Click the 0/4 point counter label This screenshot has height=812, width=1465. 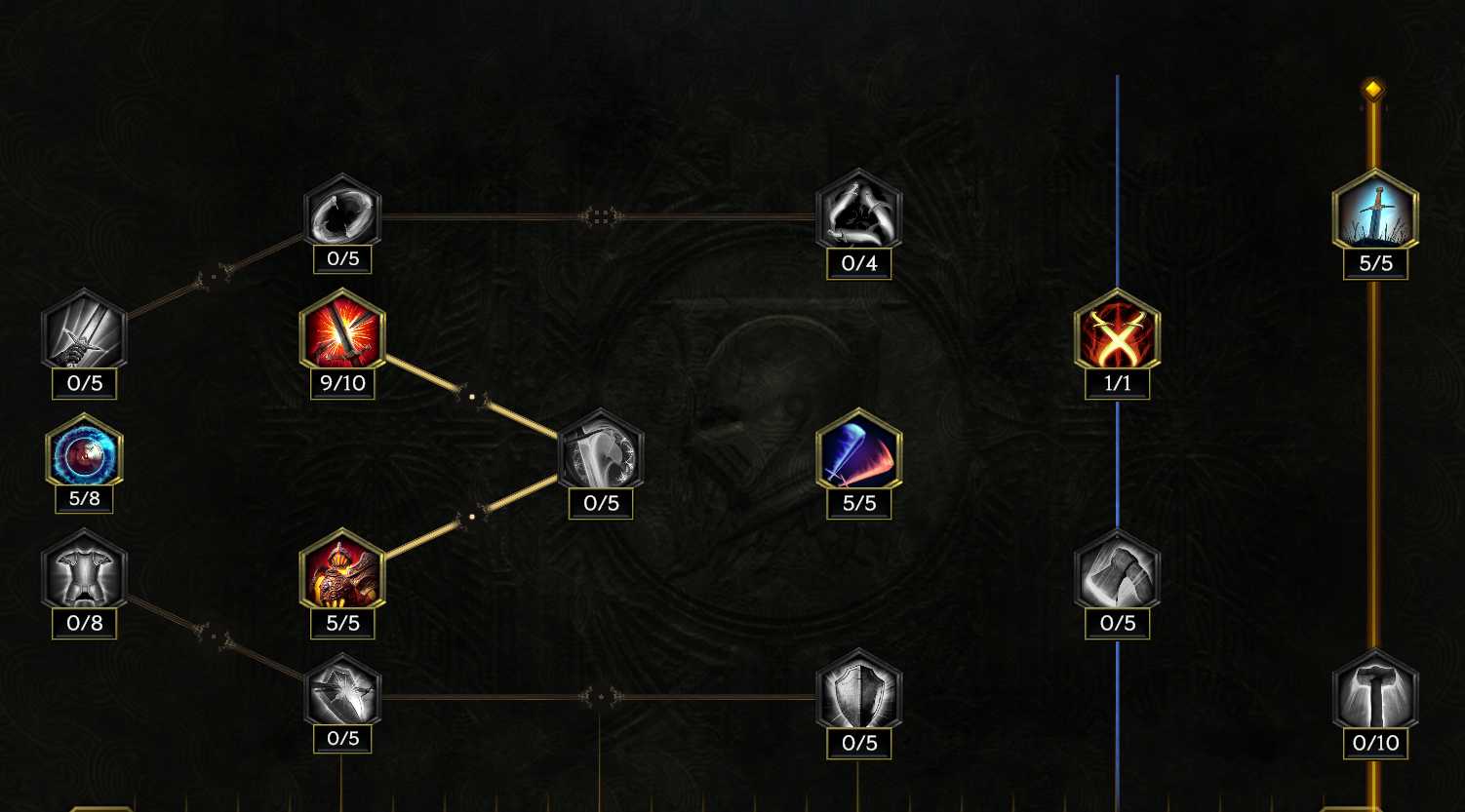click(858, 263)
